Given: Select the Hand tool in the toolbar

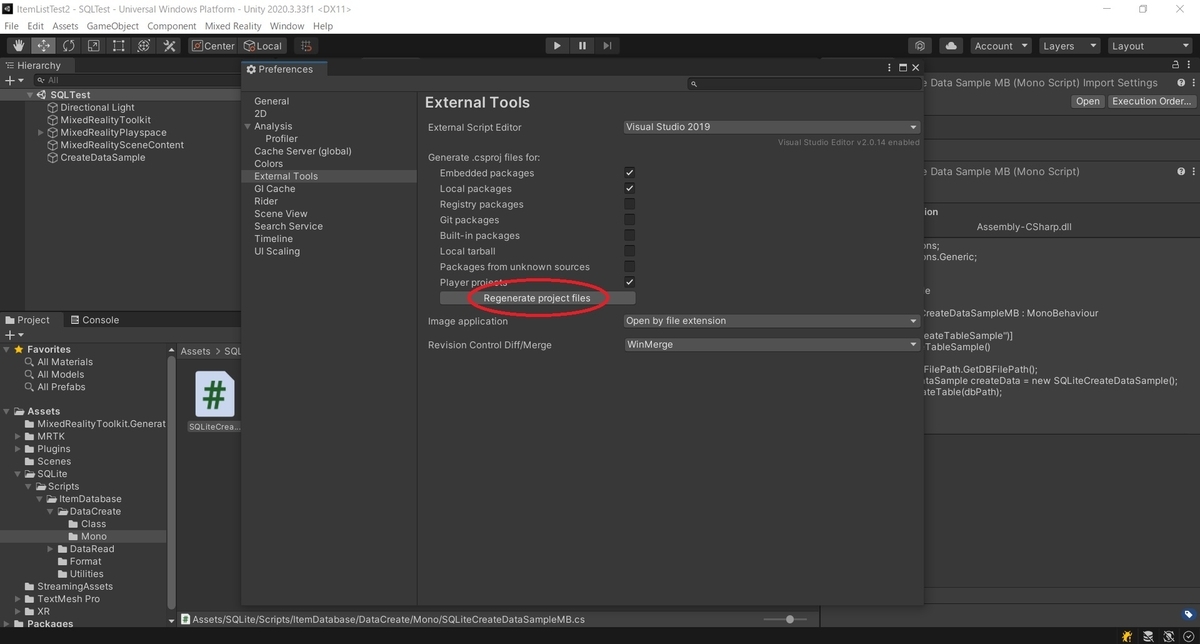Looking at the screenshot, I should pos(17,45).
